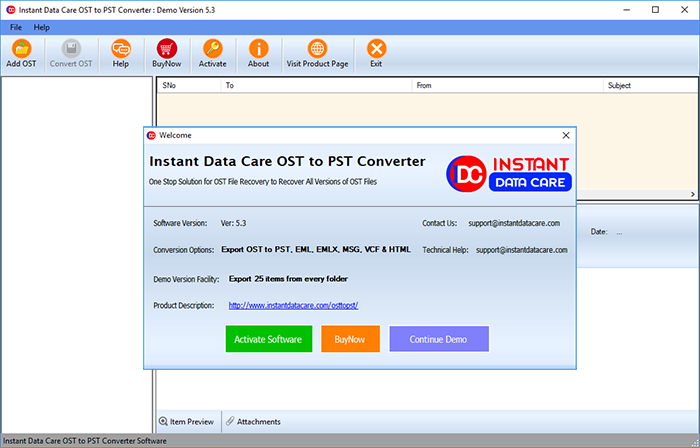Click the From column header
The height and width of the screenshot is (448, 700).
[508, 85]
